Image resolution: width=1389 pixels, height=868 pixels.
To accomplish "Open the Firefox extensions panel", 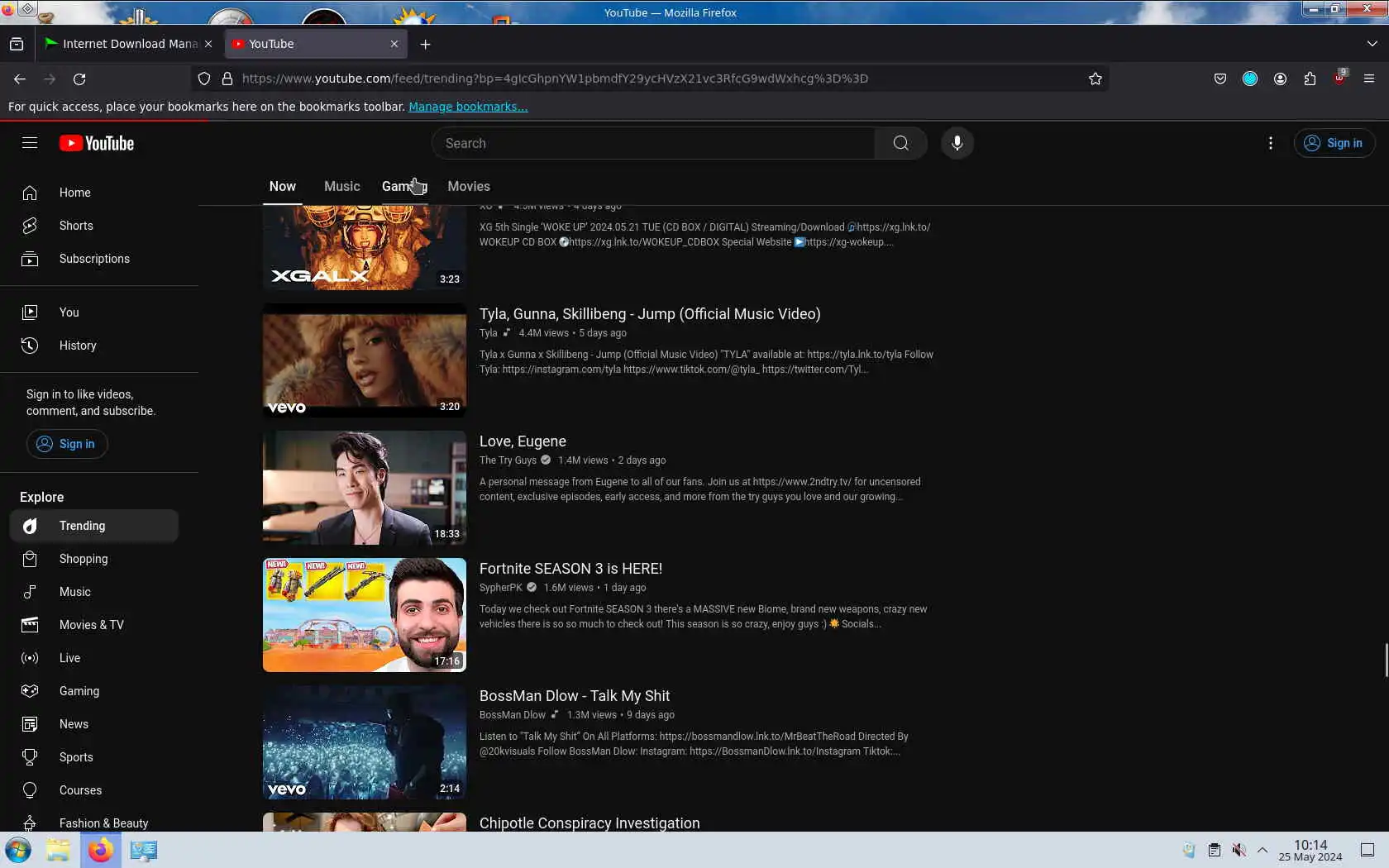I will pos(1310,79).
